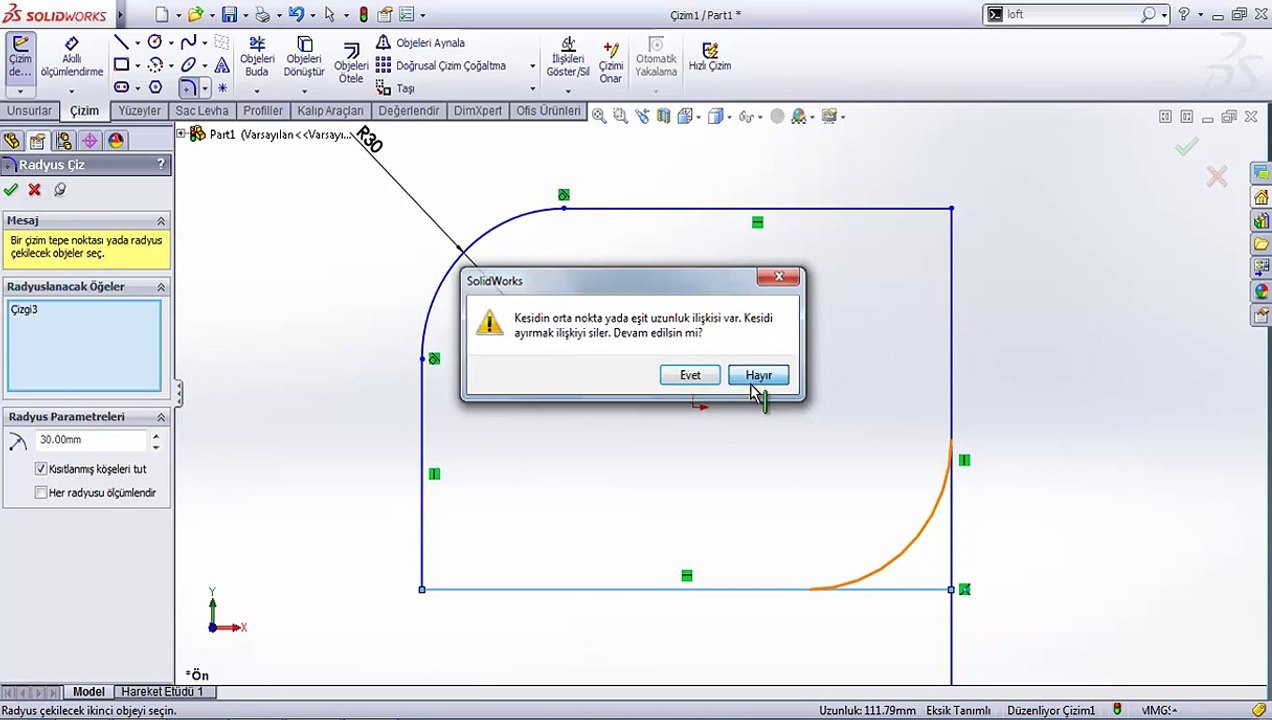Image resolution: width=1272 pixels, height=720 pixels.
Task: Enable Her radyusu ölçümlendir checkbox
Action: click(x=41, y=493)
